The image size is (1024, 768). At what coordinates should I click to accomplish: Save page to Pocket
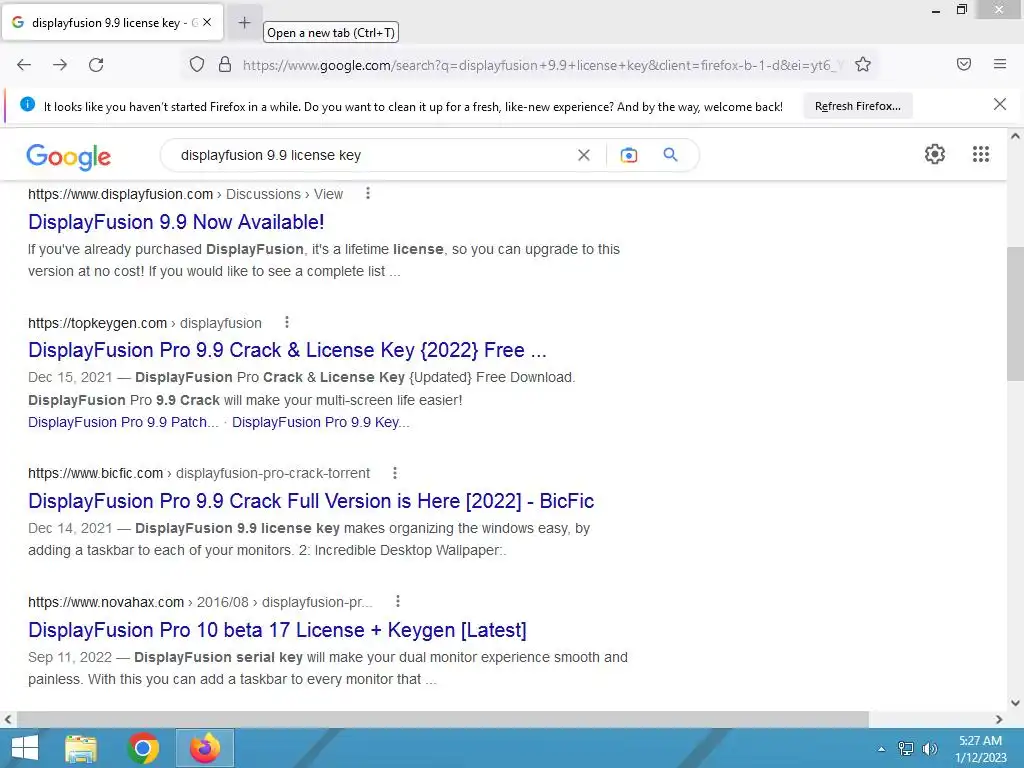tap(964, 64)
